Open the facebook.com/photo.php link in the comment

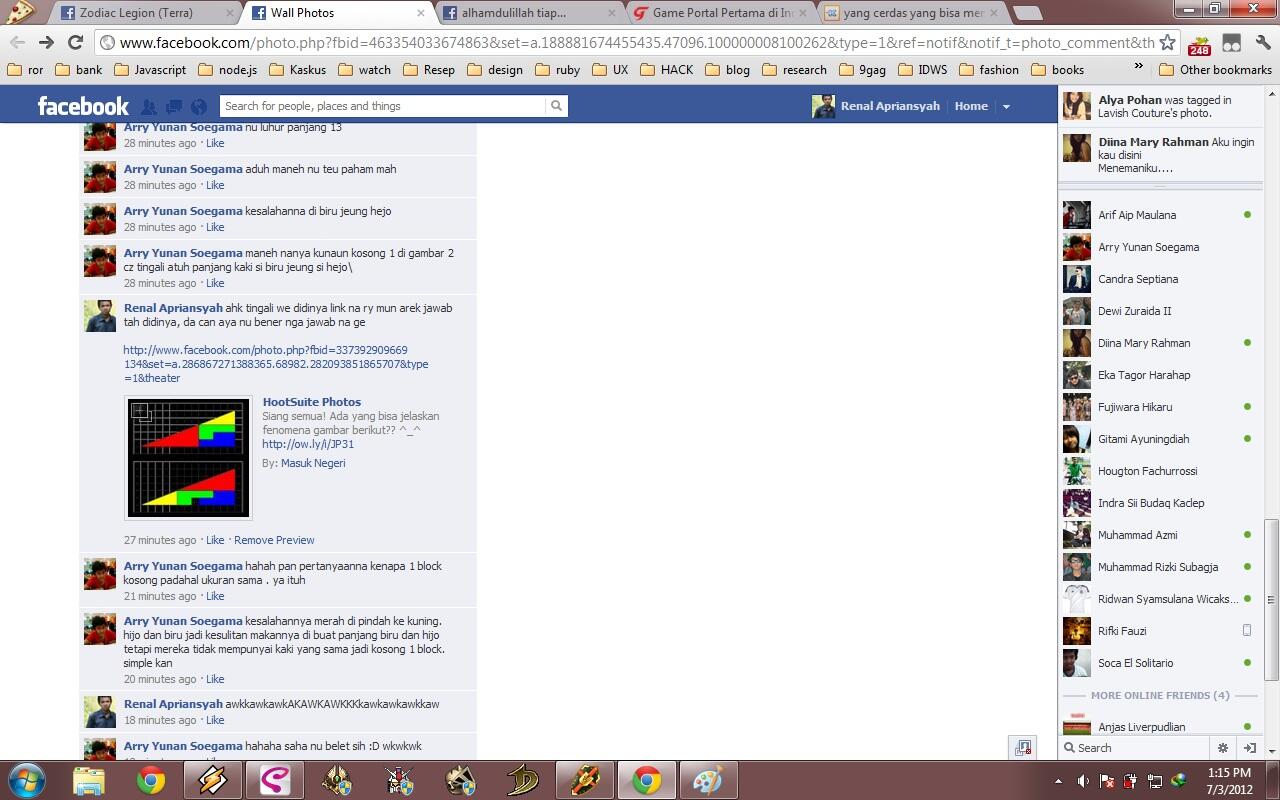pos(276,364)
